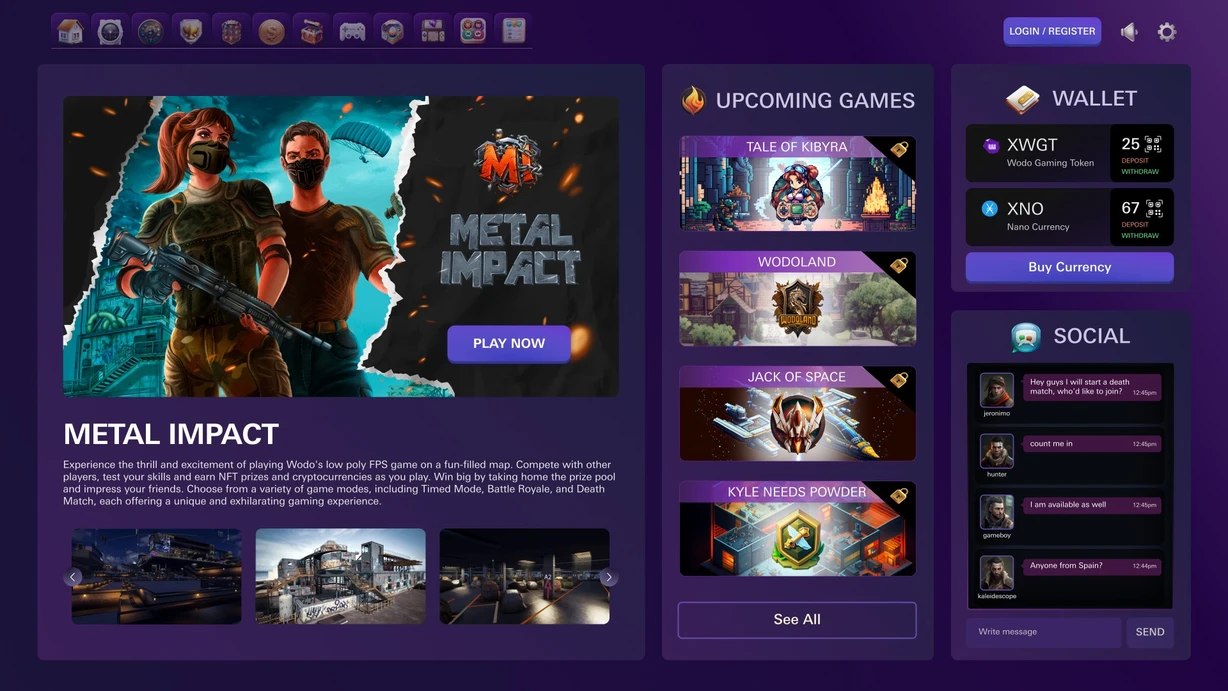Click the lock icon on Tale of Kibyra
Screen dimensions: 1228x691
(899, 149)
